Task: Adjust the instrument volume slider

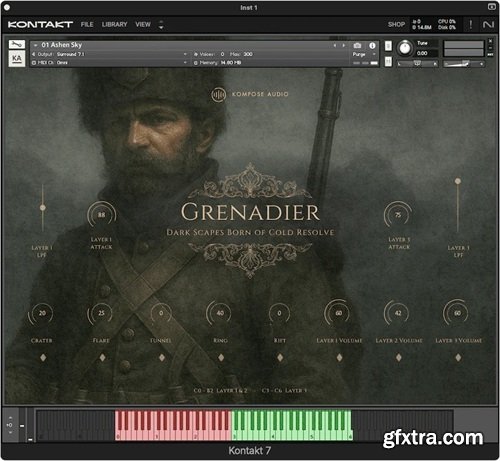Action: pos(464,63)
